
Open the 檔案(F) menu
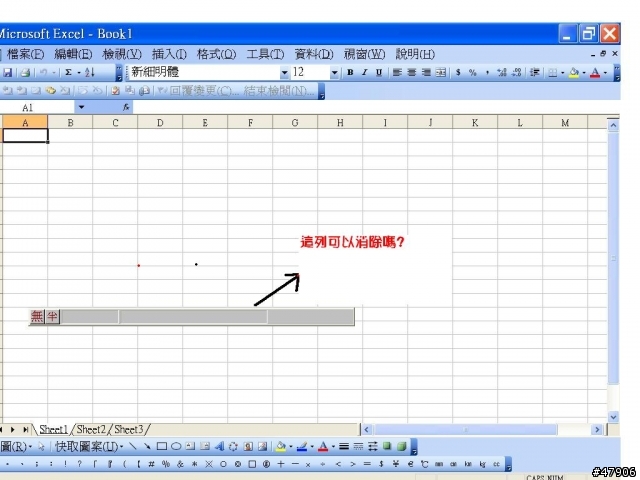[x=25, y=54]
